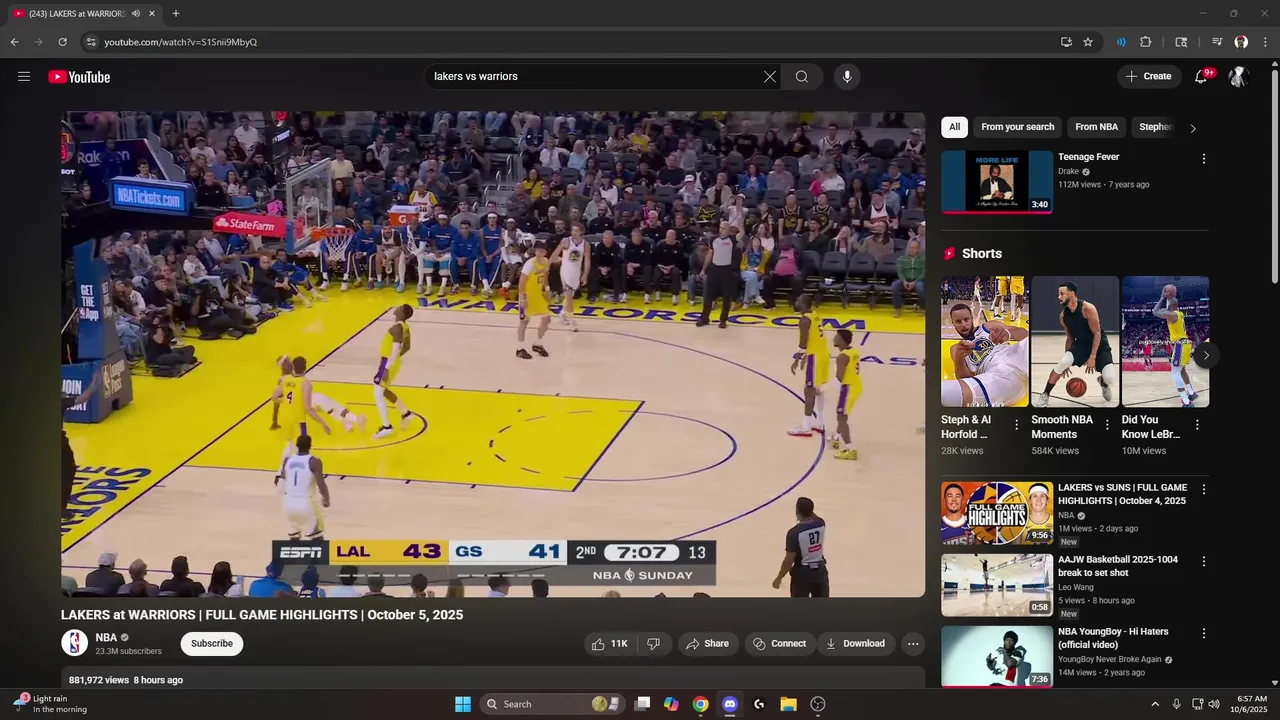Open options for Did You Know short
Image resolution: width=1280 pixels, height=720 pixels.
pyautogui.click(x=1197, y=425)
